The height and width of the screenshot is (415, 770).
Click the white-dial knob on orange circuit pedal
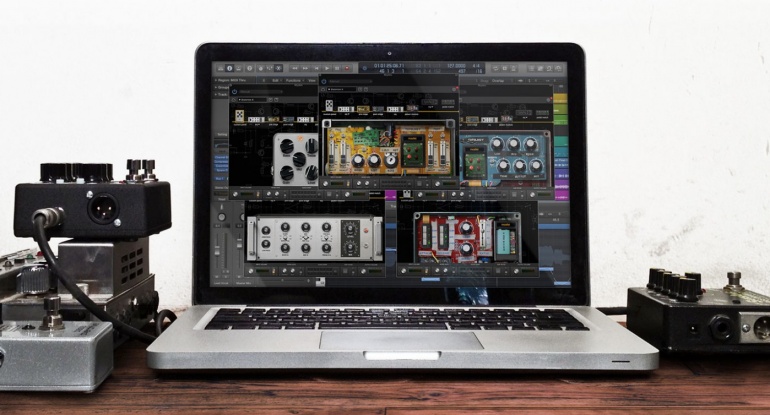[391, 161]
